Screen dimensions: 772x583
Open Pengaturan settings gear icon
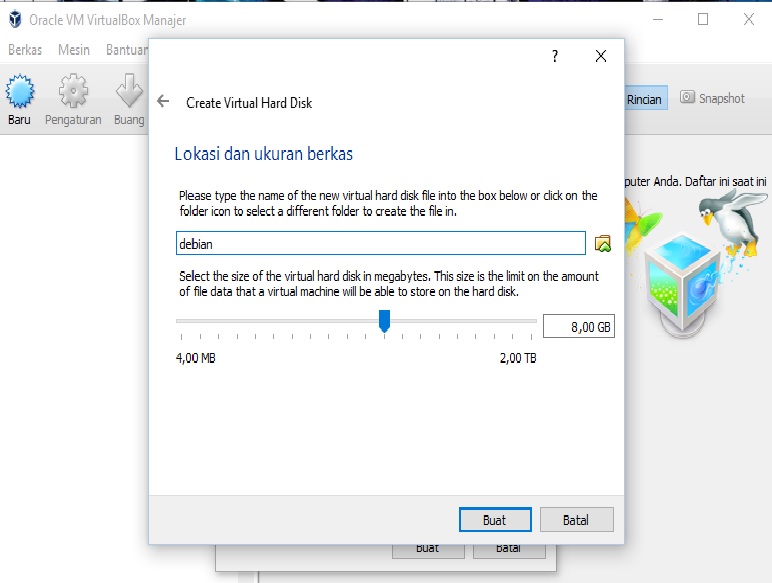pyautogui.click(x=73, y=91)
